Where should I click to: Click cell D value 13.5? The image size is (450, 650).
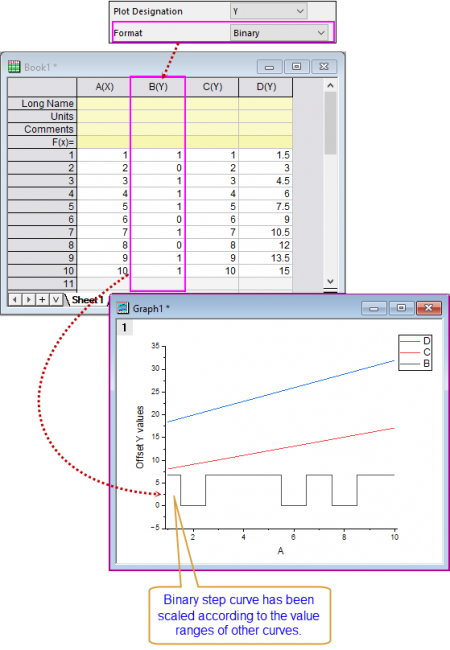click(x=266, y=258)
